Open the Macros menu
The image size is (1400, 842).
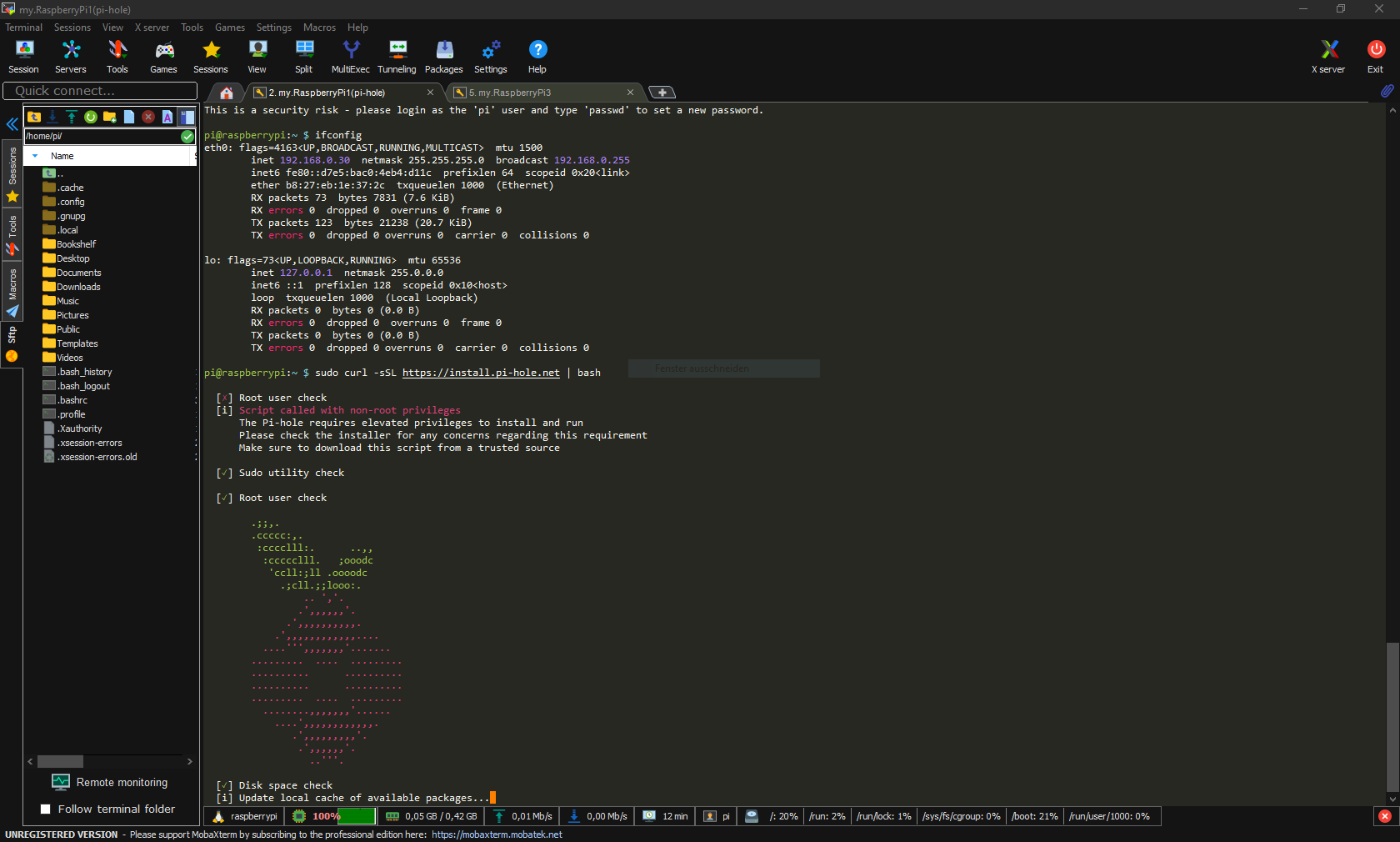tap(319, 28)
